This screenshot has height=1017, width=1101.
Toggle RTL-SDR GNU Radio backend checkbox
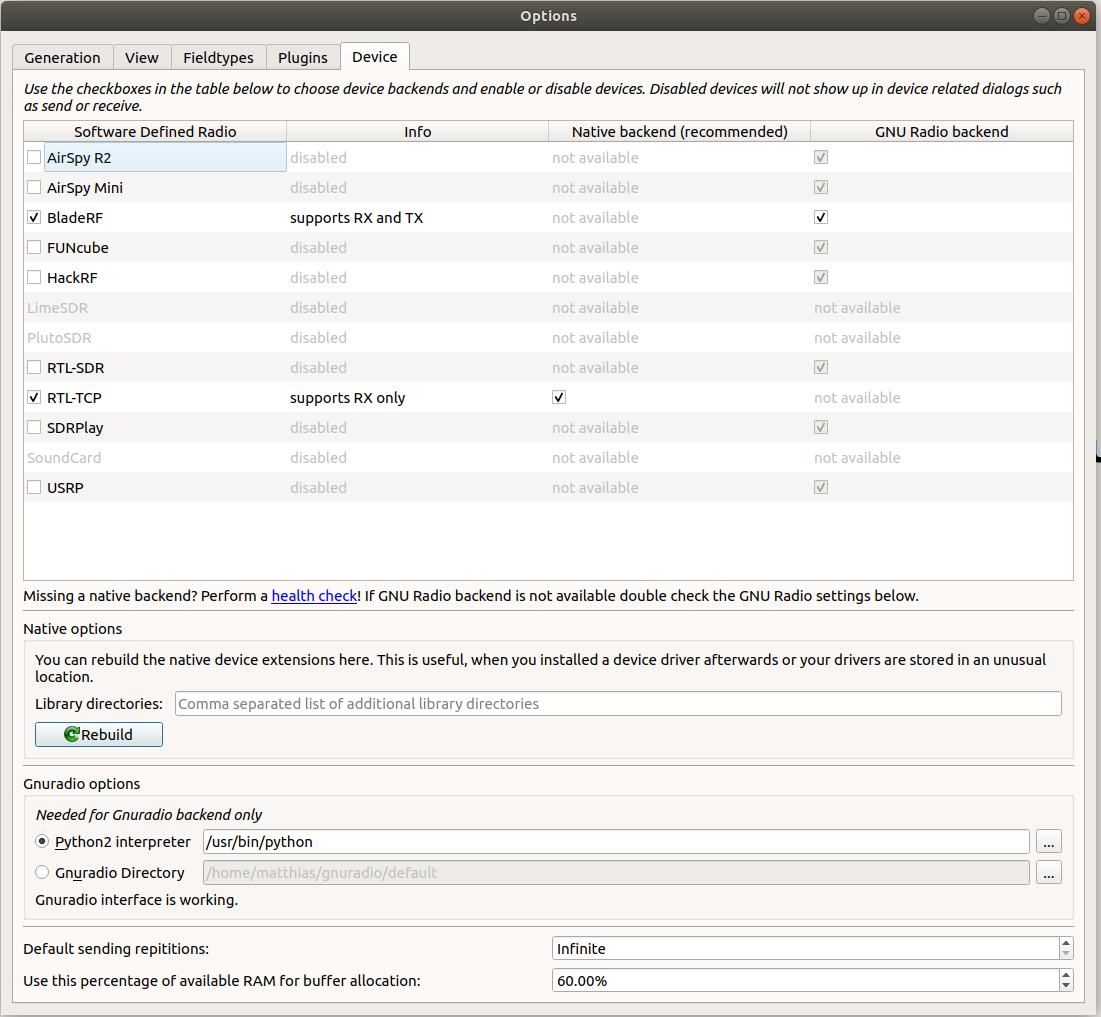coord(821,367)
